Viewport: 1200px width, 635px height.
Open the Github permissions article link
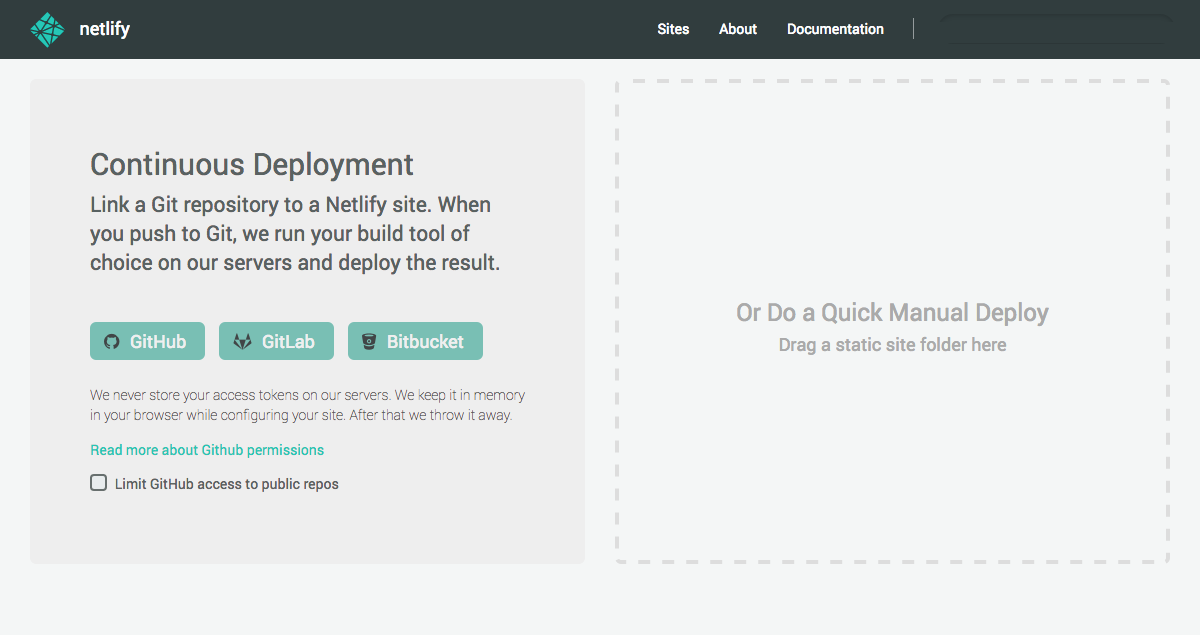[x=206, y=450]
